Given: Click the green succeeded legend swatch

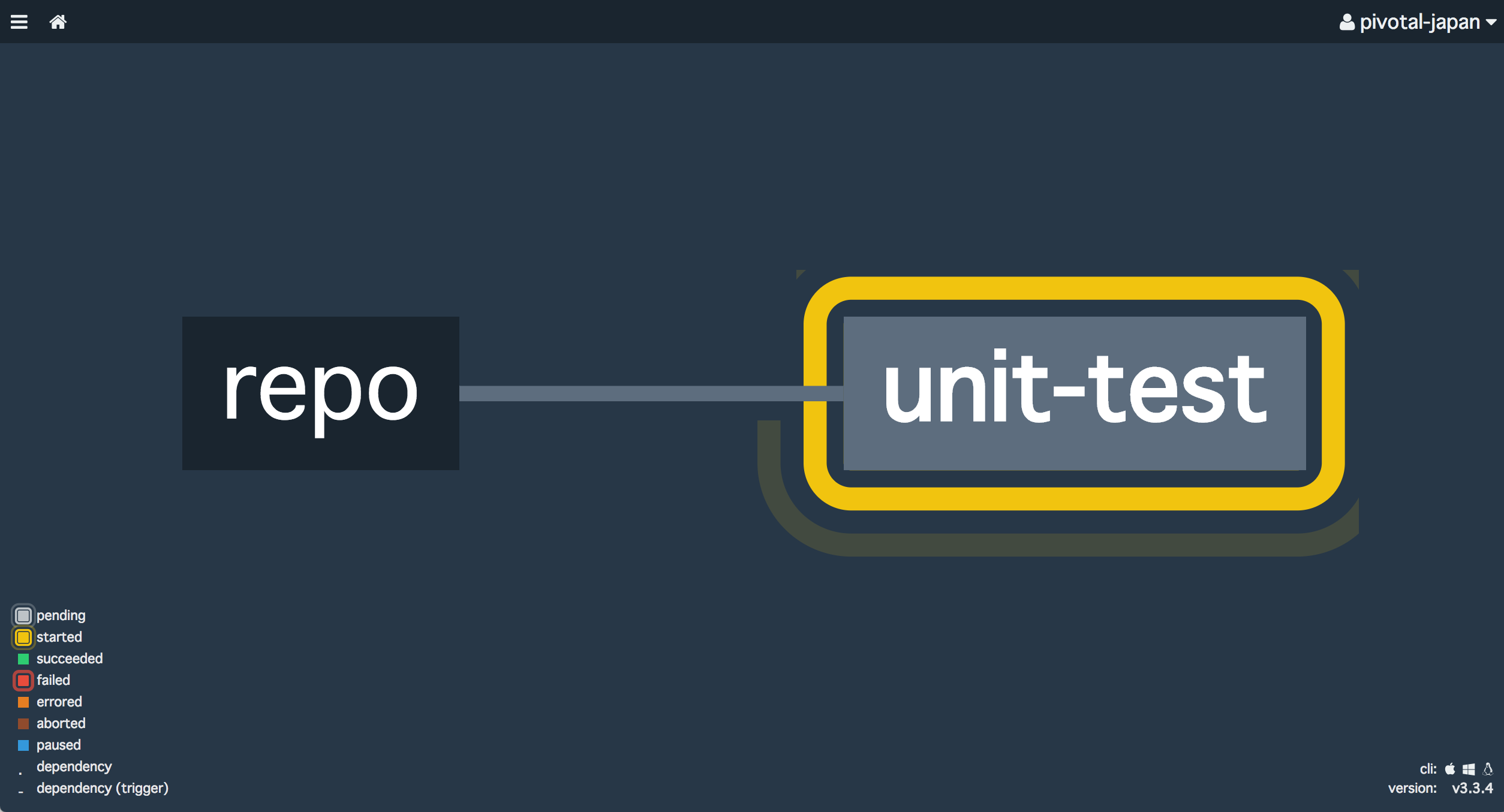Looking at the screenshot, I should click(23, 658).
